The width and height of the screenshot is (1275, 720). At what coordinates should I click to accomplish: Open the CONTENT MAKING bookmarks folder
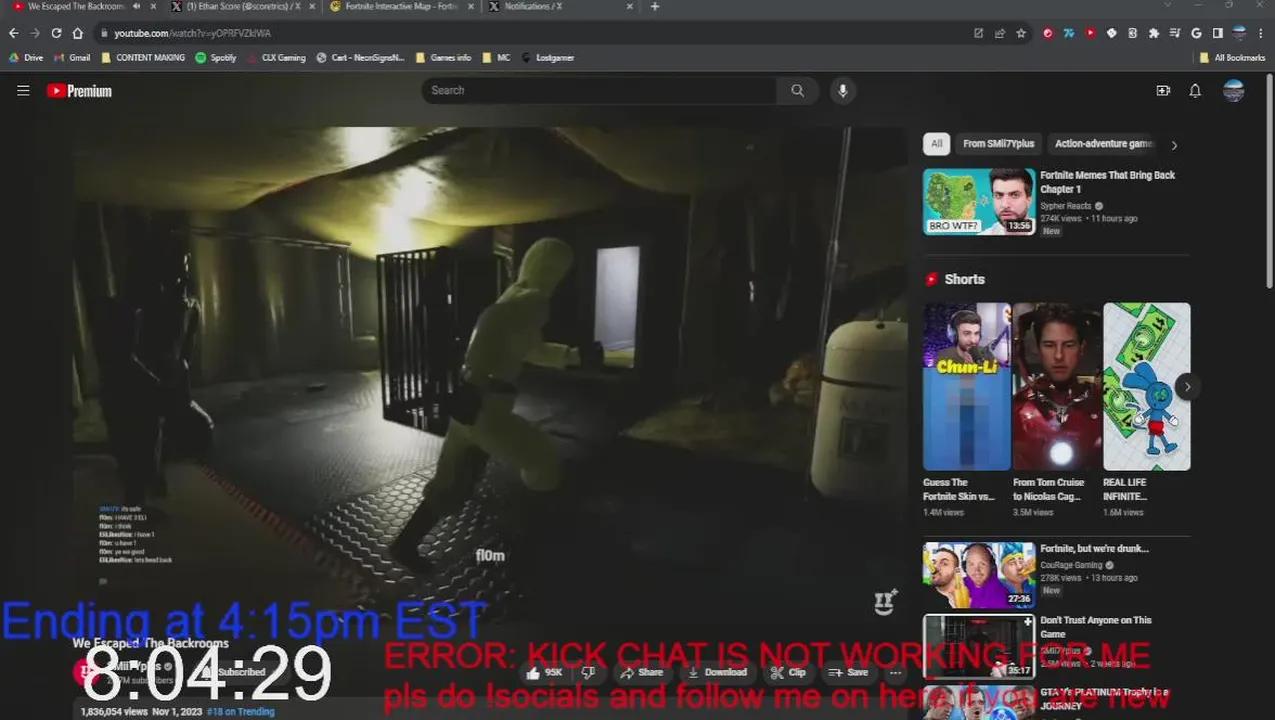tap(142, 58)
